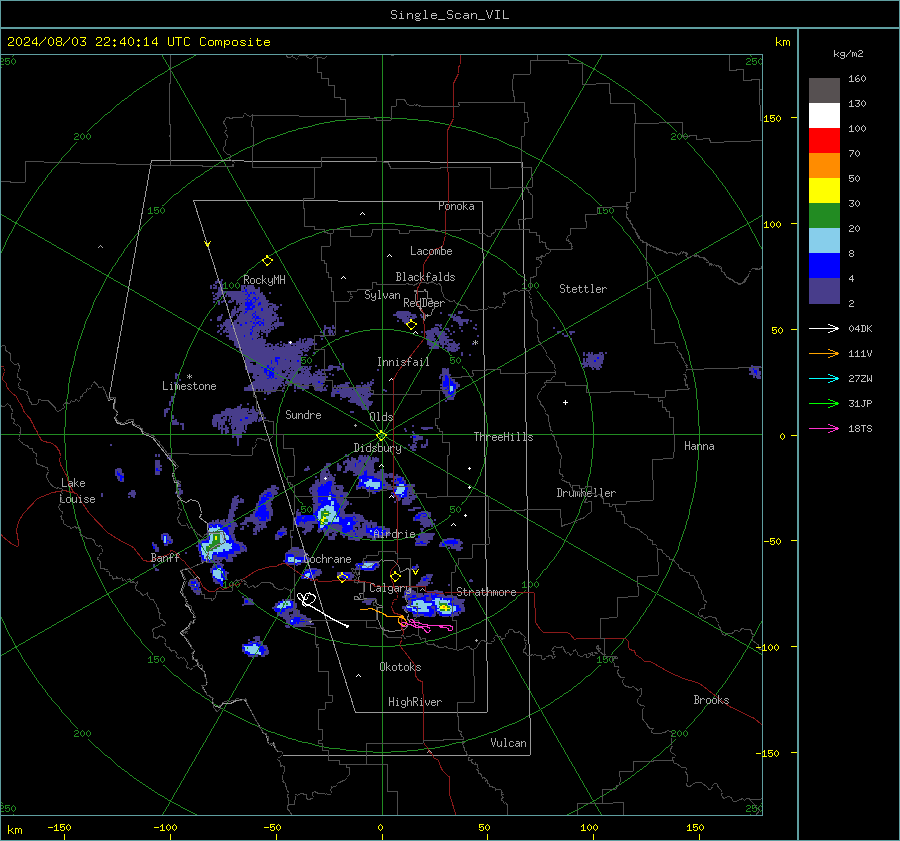Viewport: 900px width, 841px height.
Task: Click the Banff city label
Action: point(165,557)
